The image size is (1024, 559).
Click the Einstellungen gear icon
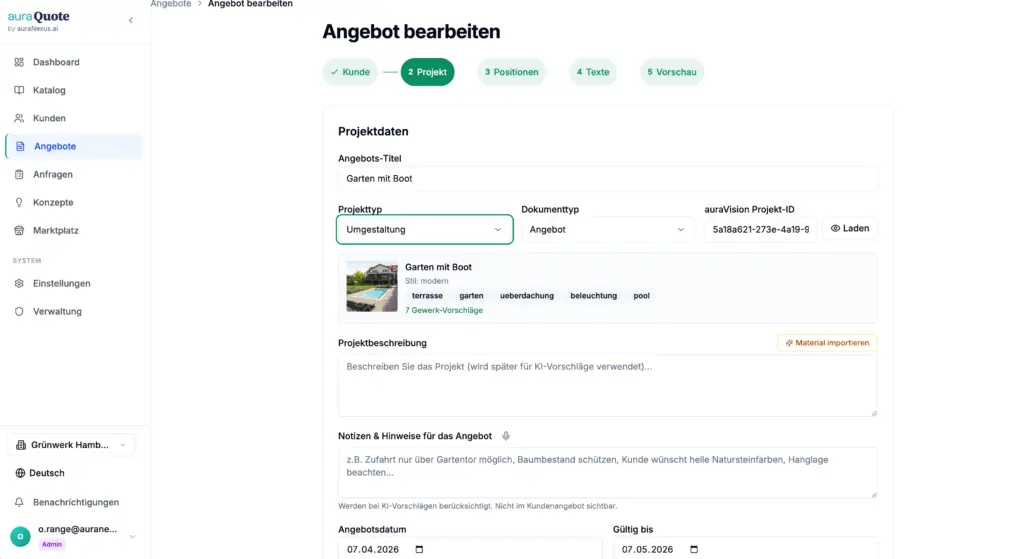(x=19, y=283)
